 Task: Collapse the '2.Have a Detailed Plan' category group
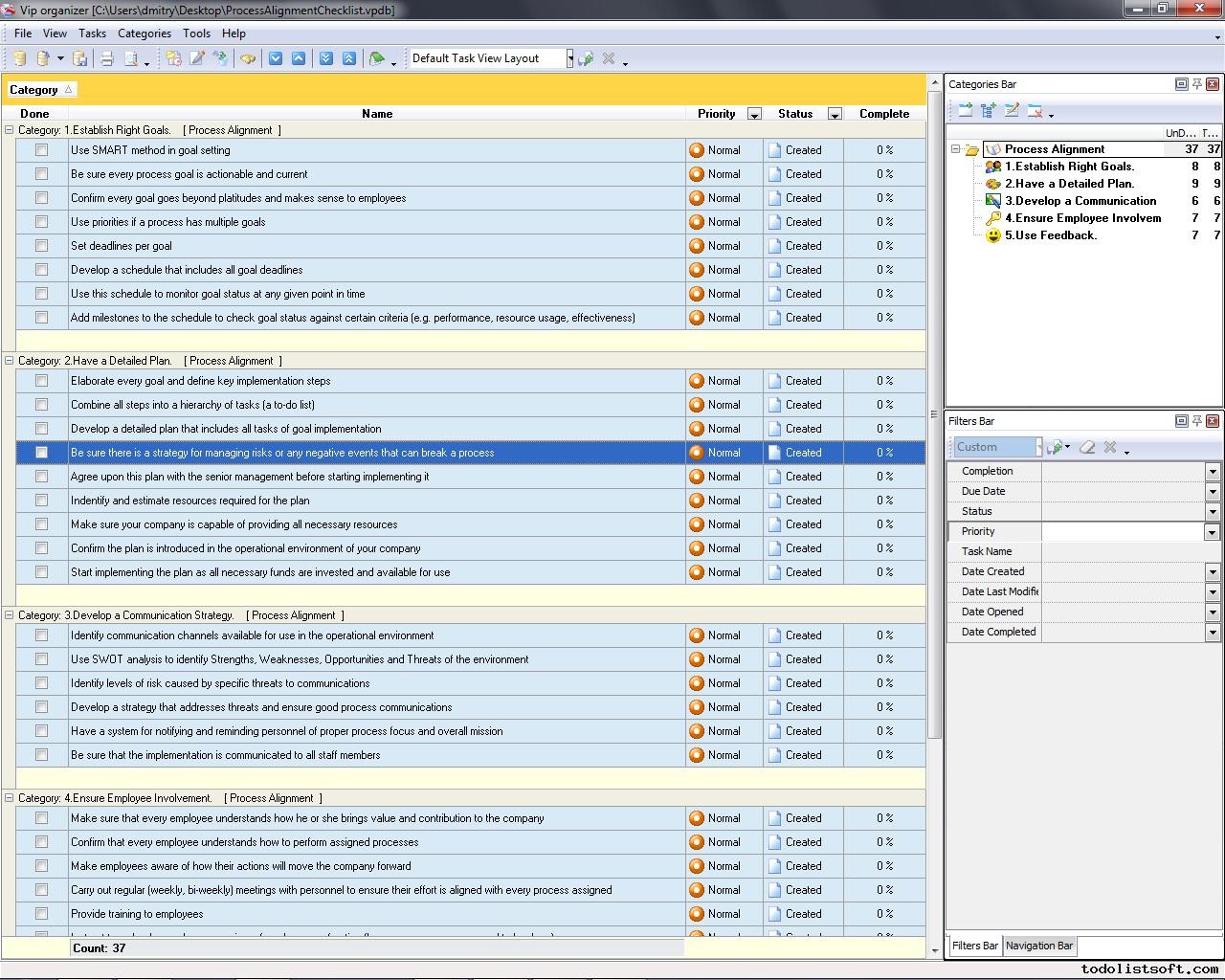click(10, 361)
